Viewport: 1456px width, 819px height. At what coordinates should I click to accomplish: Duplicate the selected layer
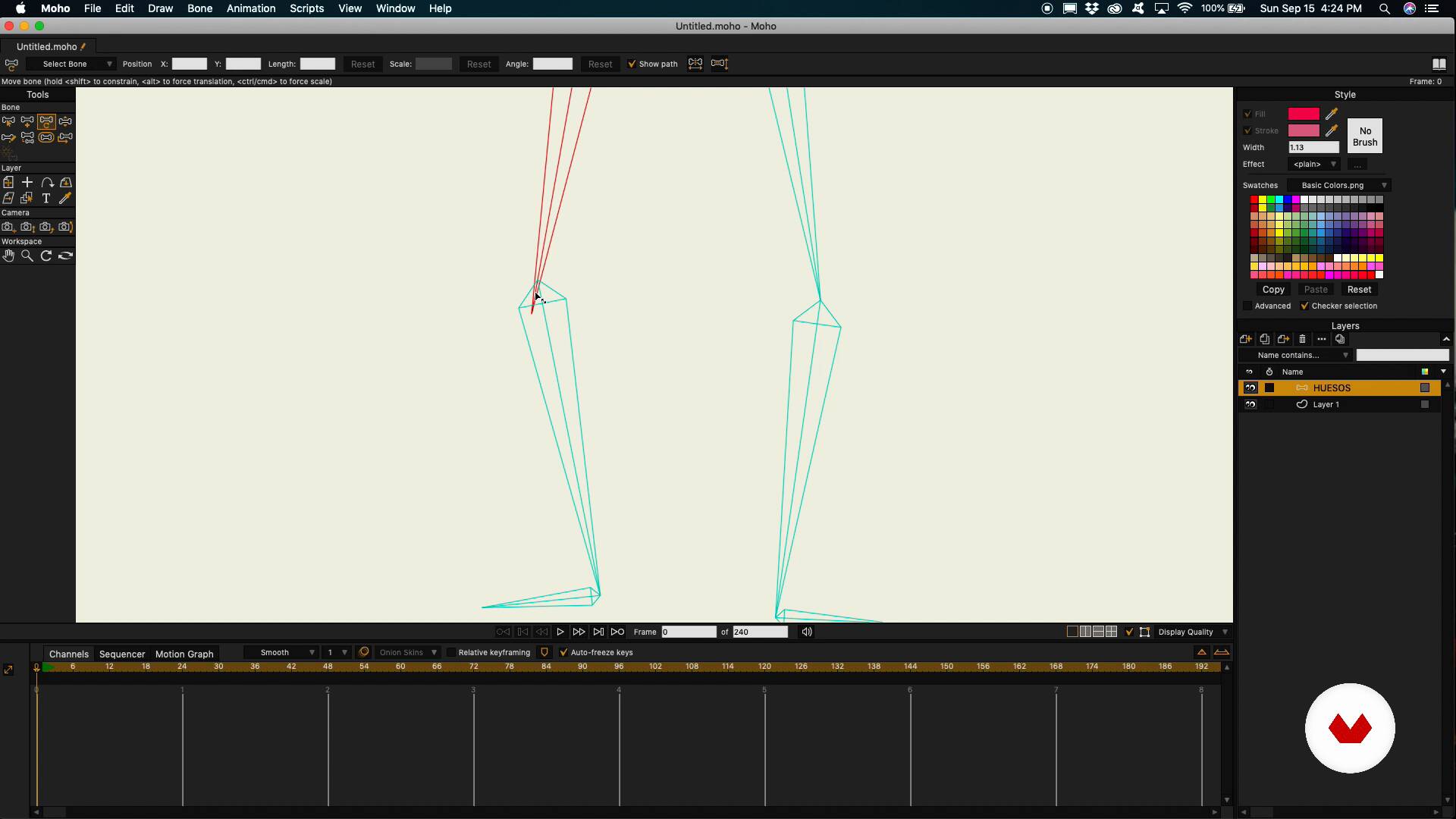pyautogui.click(x=1264, y=340)
